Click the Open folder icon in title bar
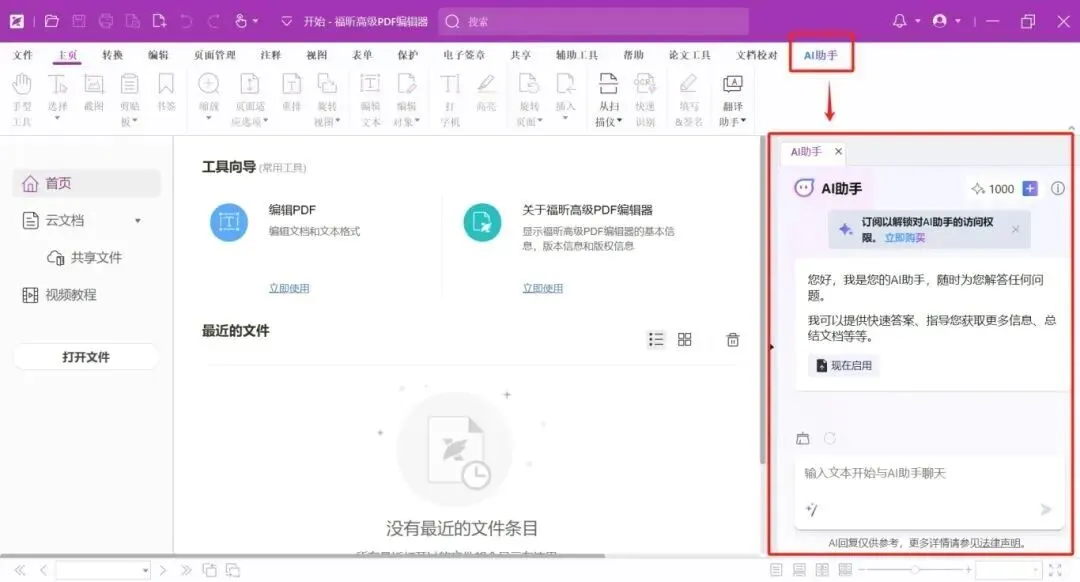Viewport: 1080px width, 582px height. 52,21
